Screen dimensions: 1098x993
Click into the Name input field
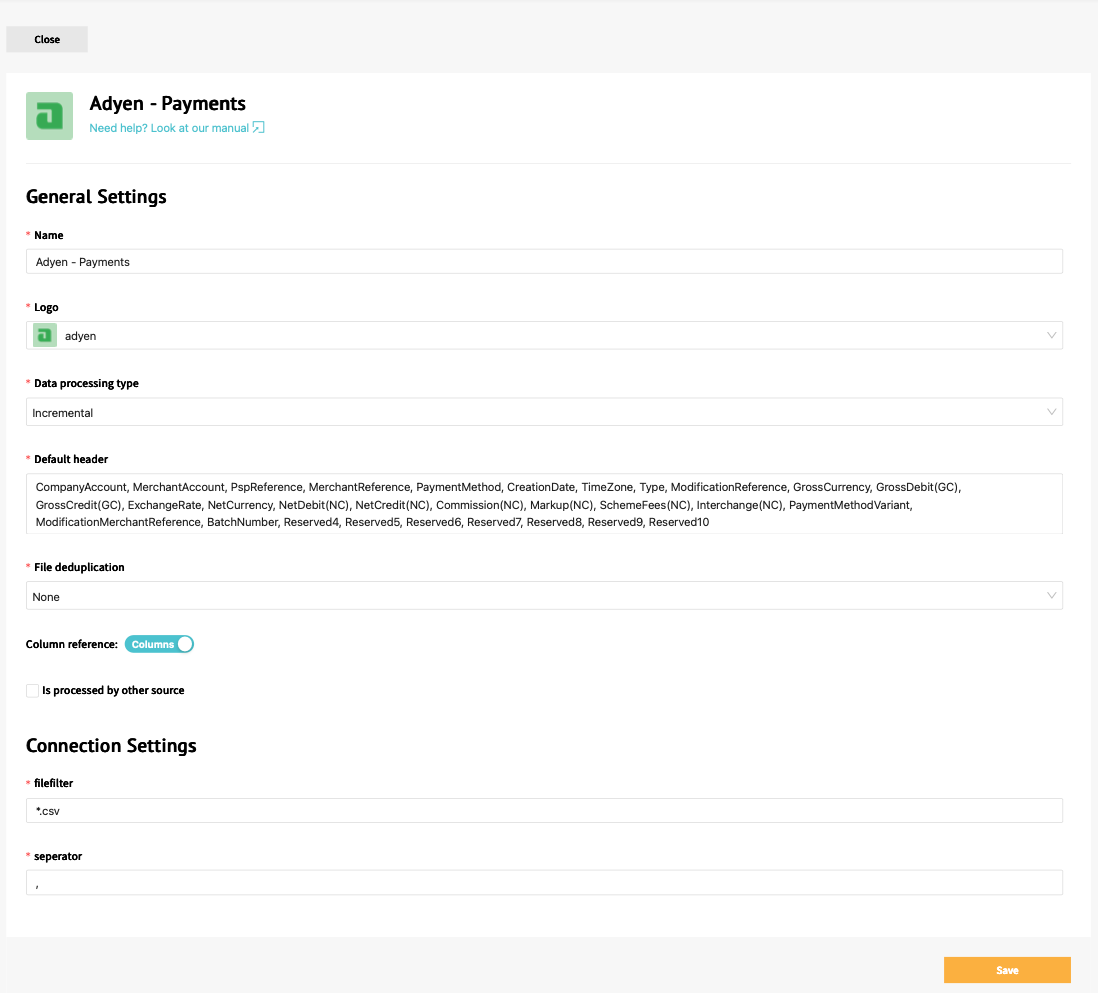click(544, 262)
